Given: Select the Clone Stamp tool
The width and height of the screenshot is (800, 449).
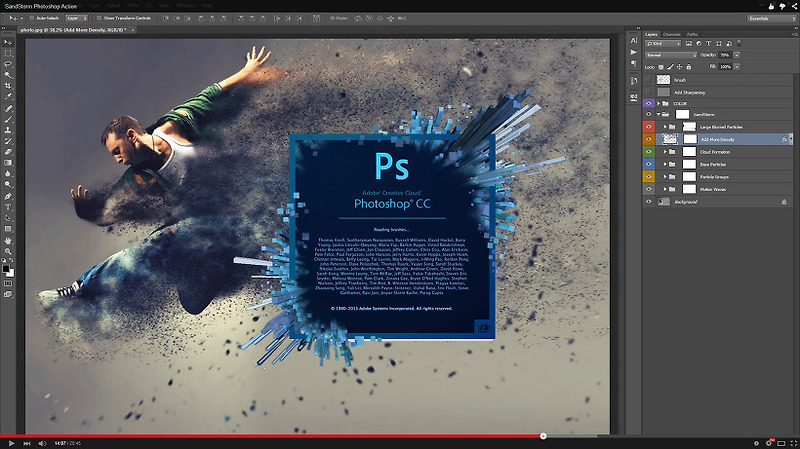Looking at the screenshot, I should [x=8, y=130].
